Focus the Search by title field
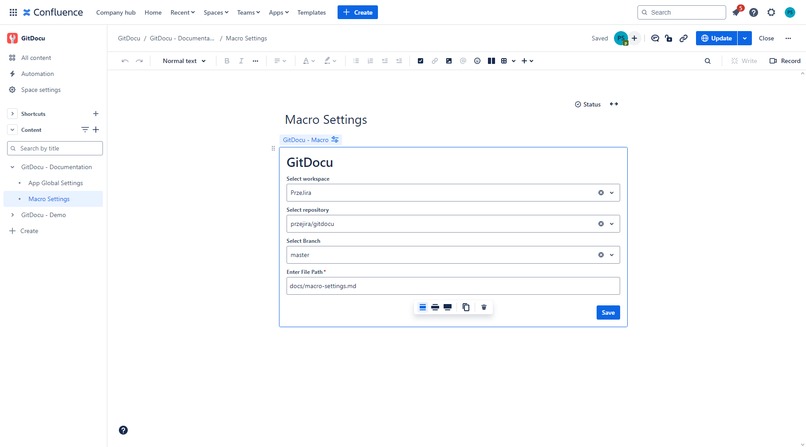This screenshot has width=806, height=447. pyautogui.click(x=55, y=148)
